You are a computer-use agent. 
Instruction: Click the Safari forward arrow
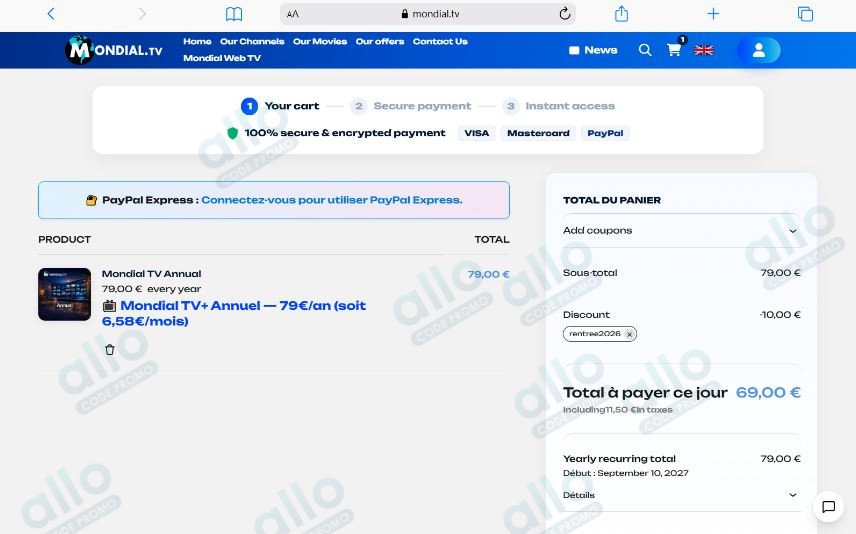point(142,14)
